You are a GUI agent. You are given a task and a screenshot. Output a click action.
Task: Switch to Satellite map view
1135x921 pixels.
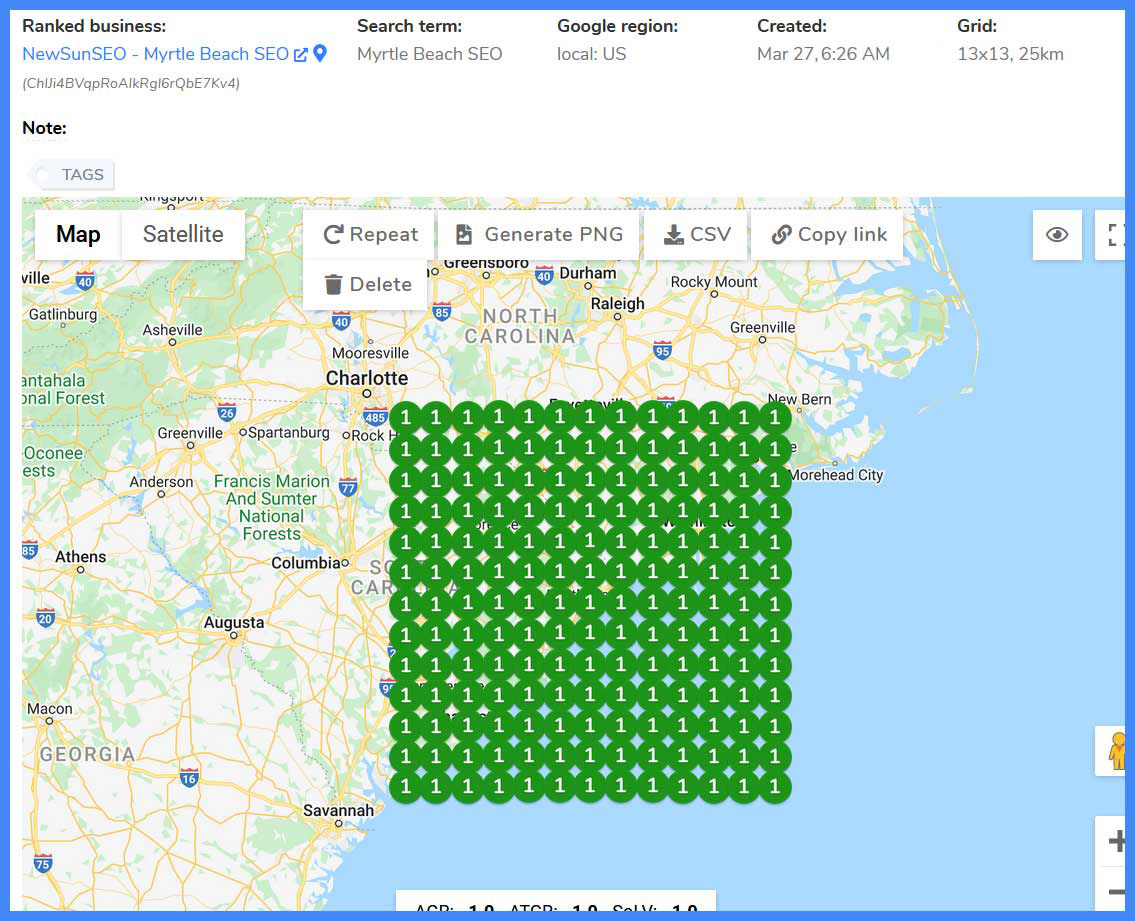click(183, 234)
